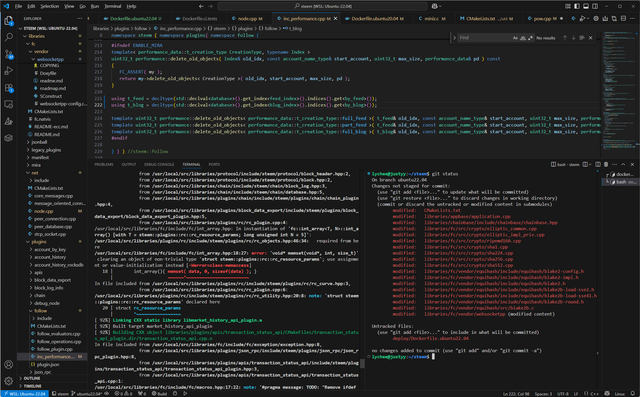The width and height of the screenshot is (640, 397).
Task: Collapse the plugins folder in explorer
Action: pyautogui.click(x=39, y=242)
